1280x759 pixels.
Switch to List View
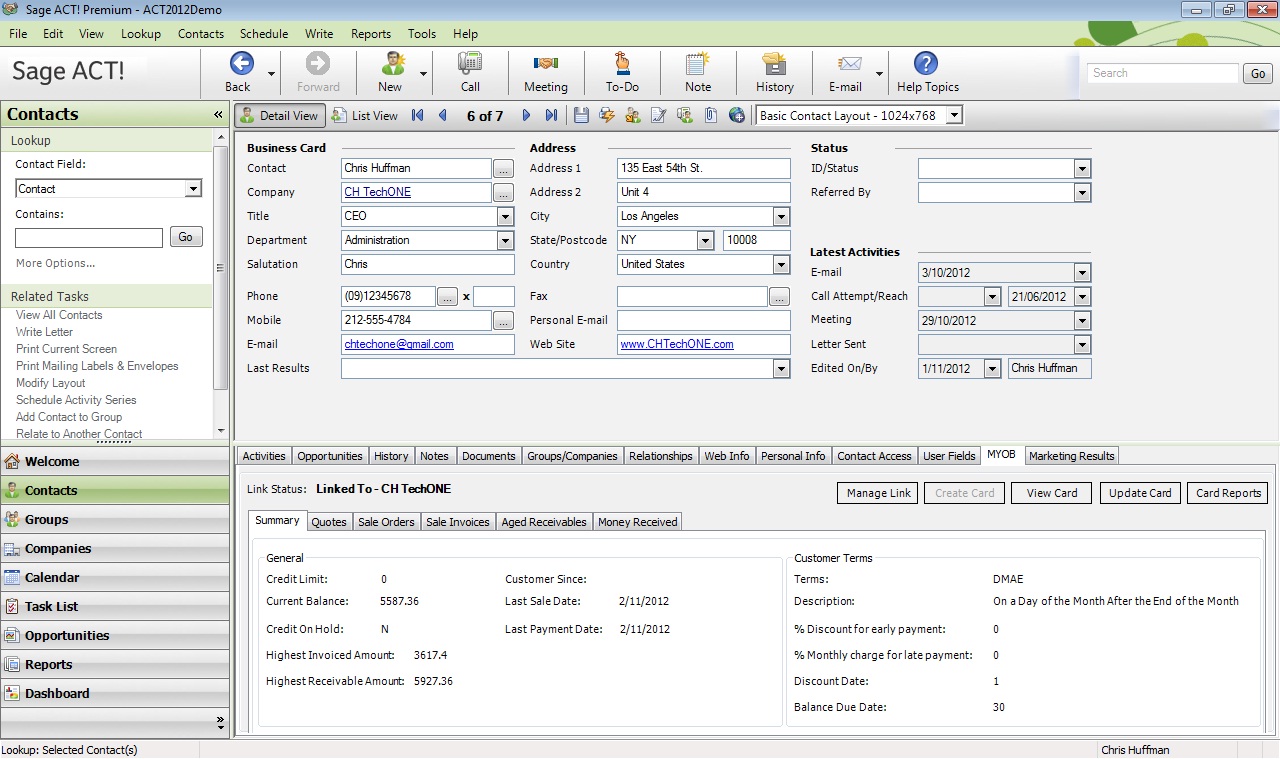366,115
